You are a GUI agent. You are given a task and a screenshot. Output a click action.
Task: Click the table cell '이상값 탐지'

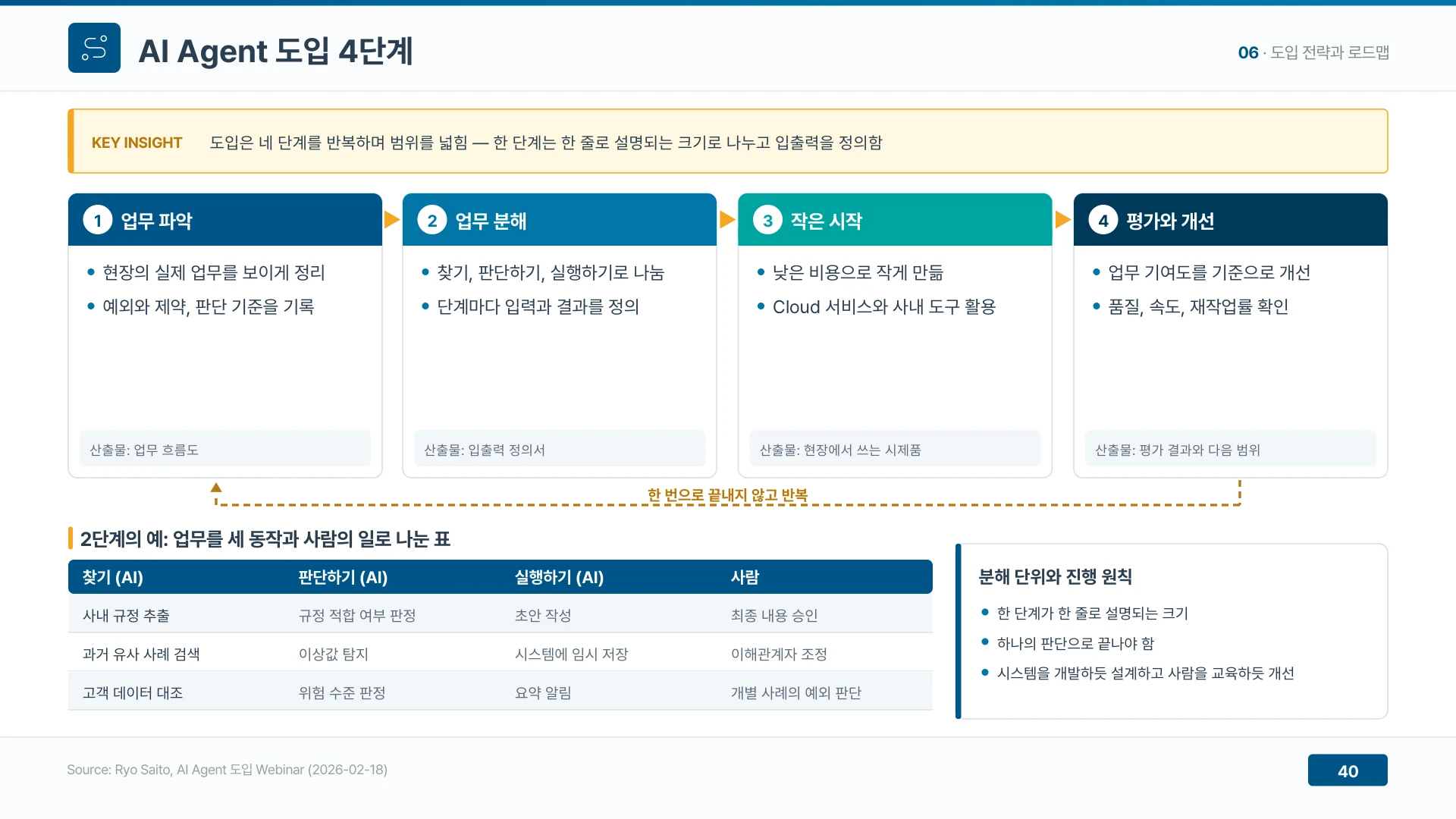334,654
